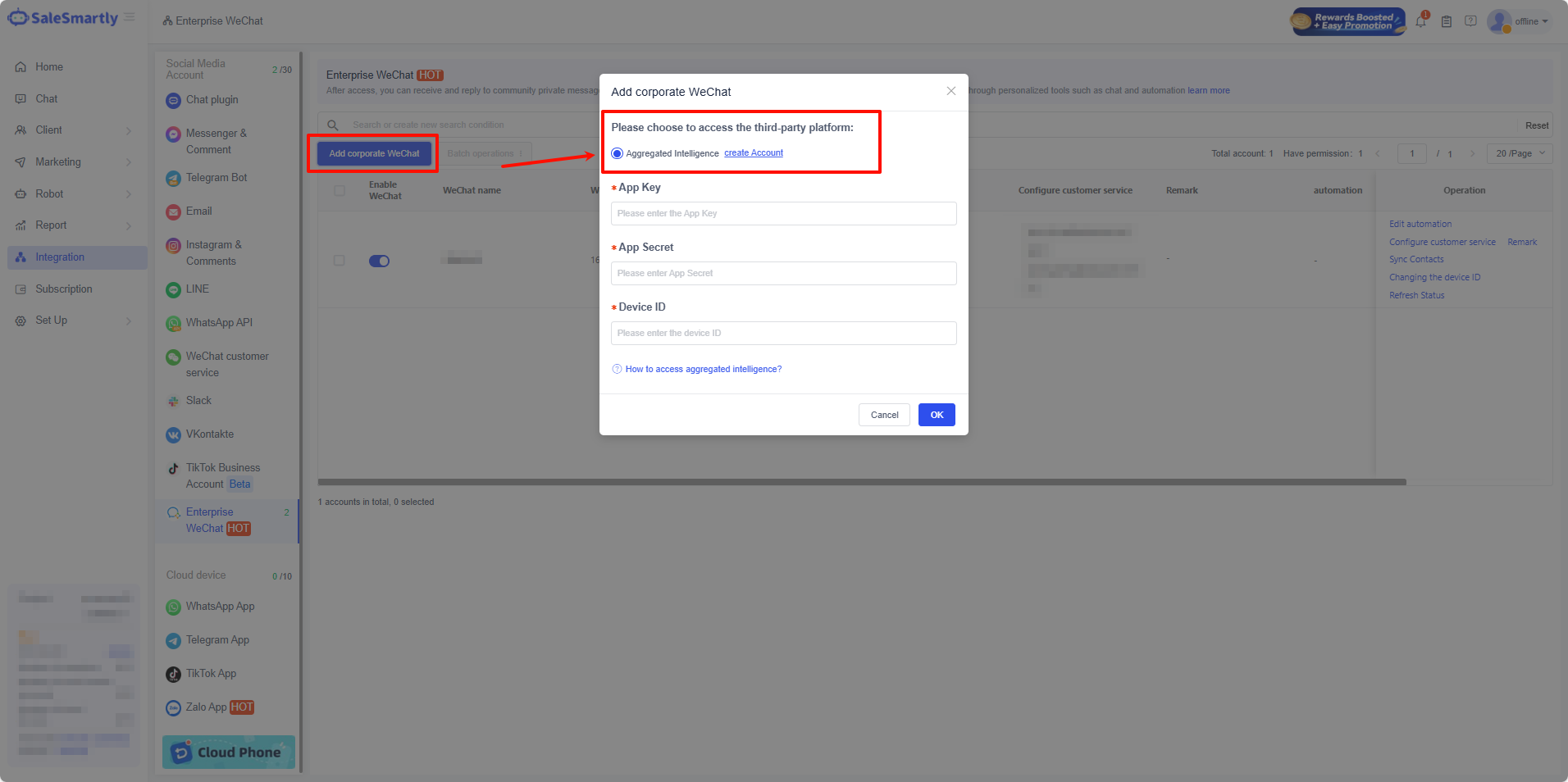Click the SaleSmartly logo

point(62,18)
